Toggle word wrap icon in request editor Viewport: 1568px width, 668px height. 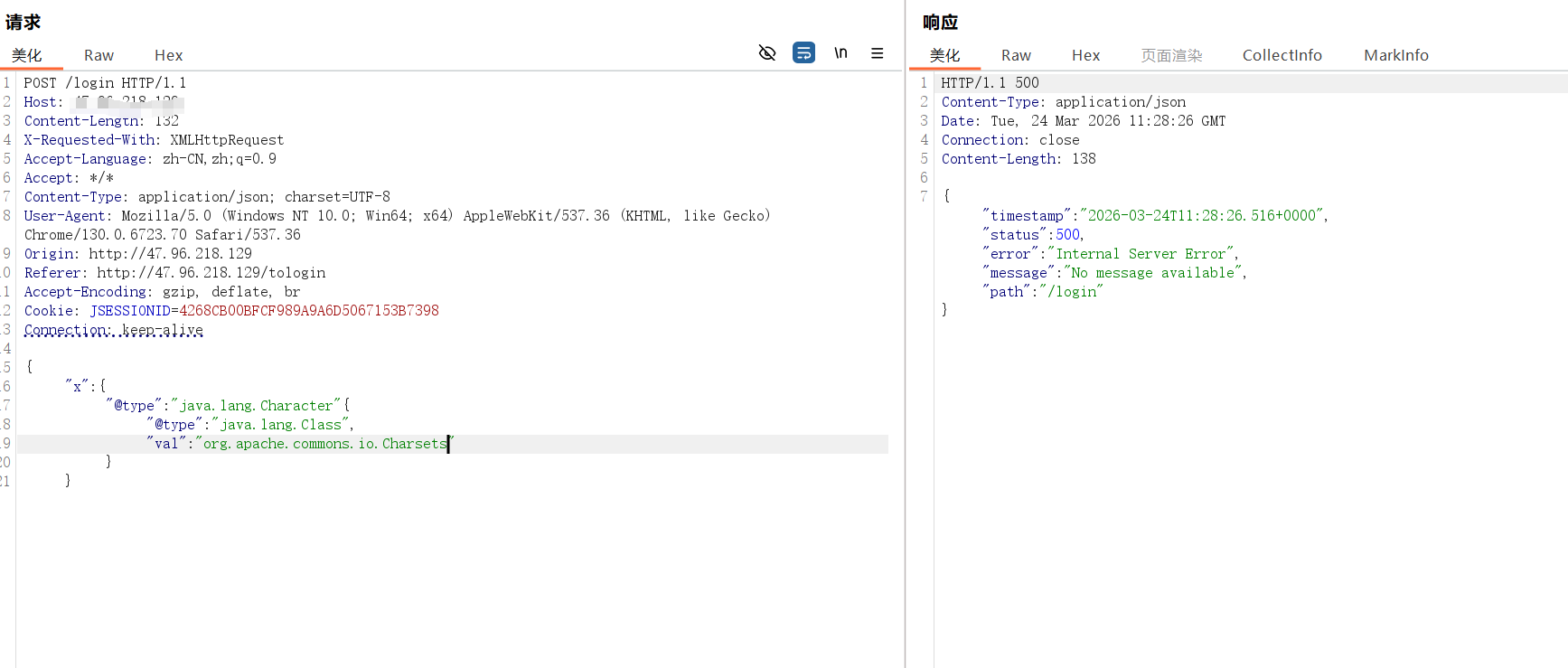coord(803,53)
